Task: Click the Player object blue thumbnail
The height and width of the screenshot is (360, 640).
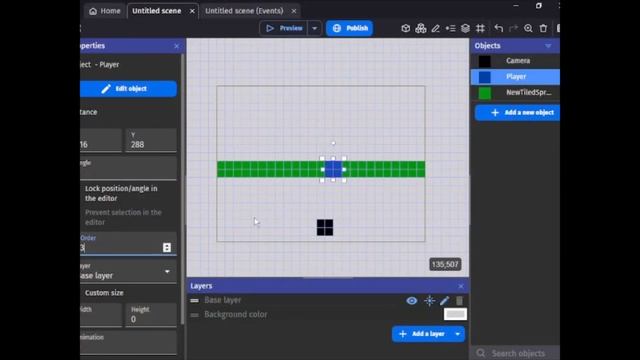Action: click(484, 77)
